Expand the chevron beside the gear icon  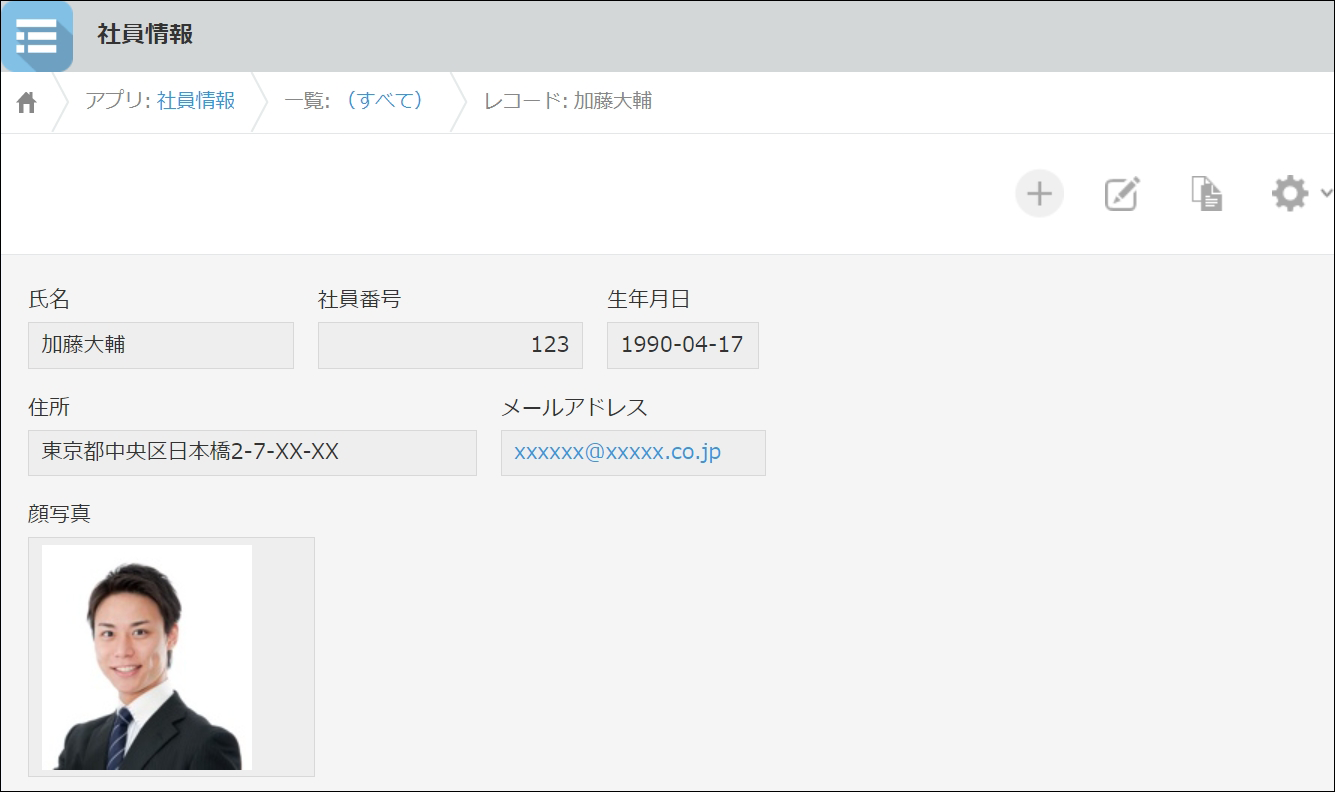click(x=1326, y=193)
